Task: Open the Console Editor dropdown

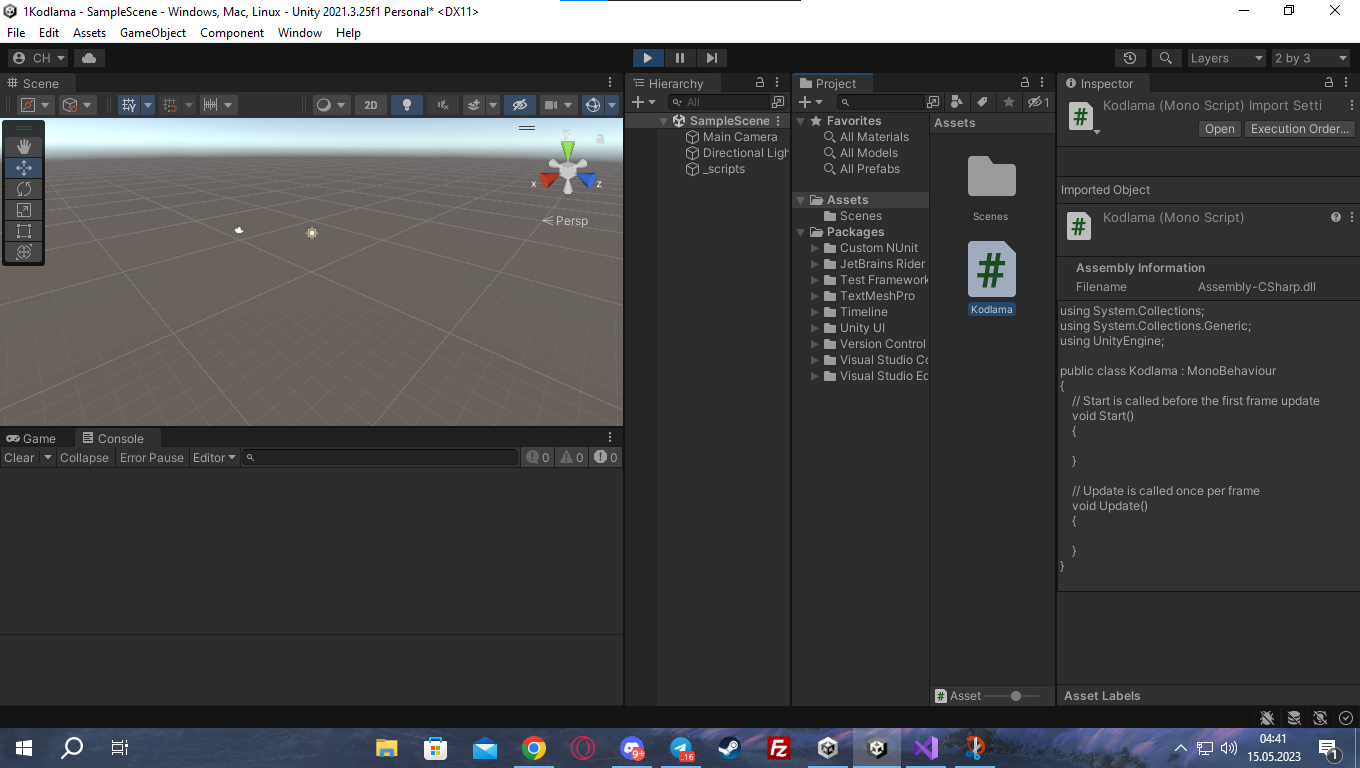Action: pyautogui.click(x=214, y=457)
